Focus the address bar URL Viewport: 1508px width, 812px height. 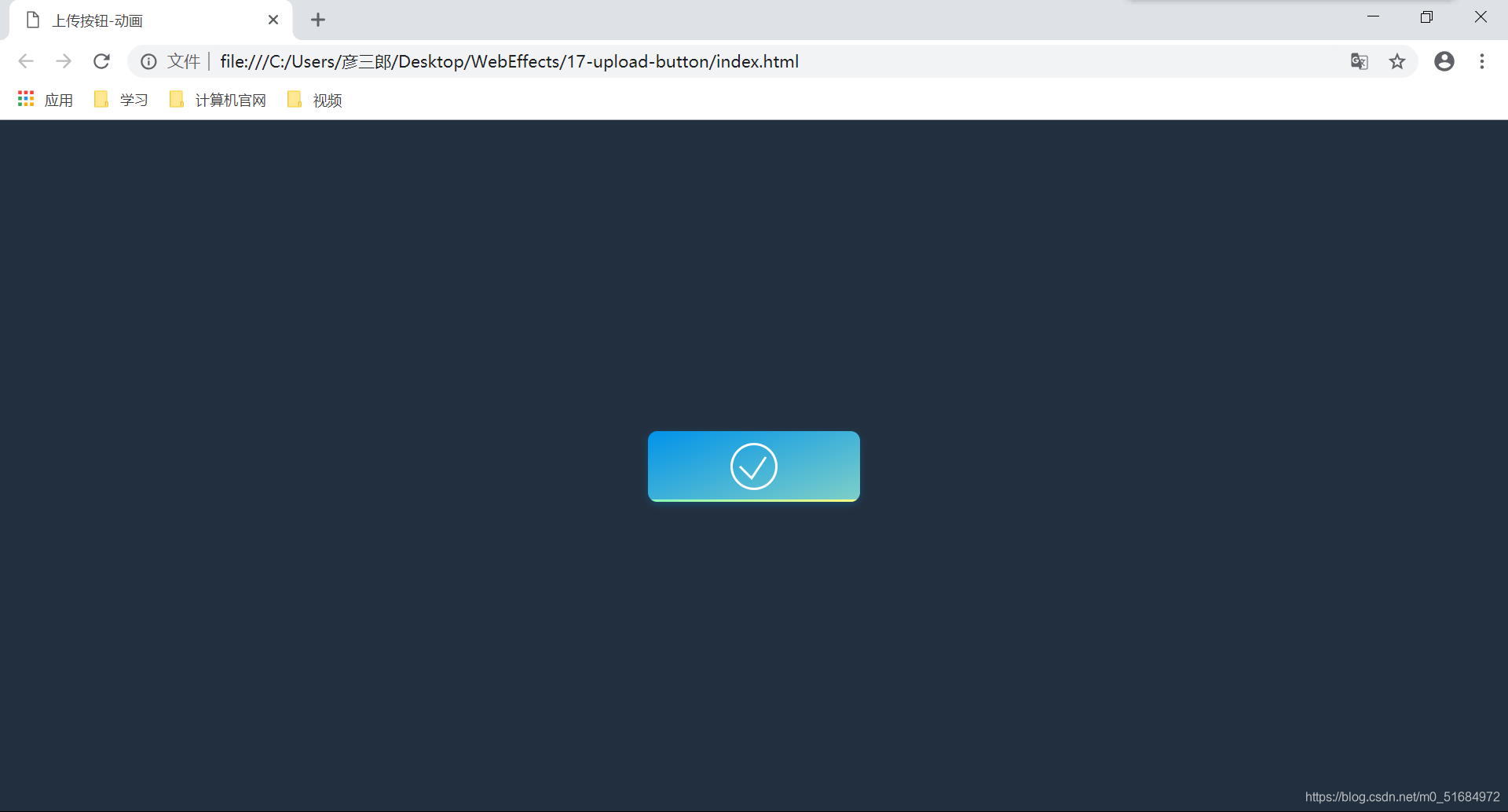509,61
